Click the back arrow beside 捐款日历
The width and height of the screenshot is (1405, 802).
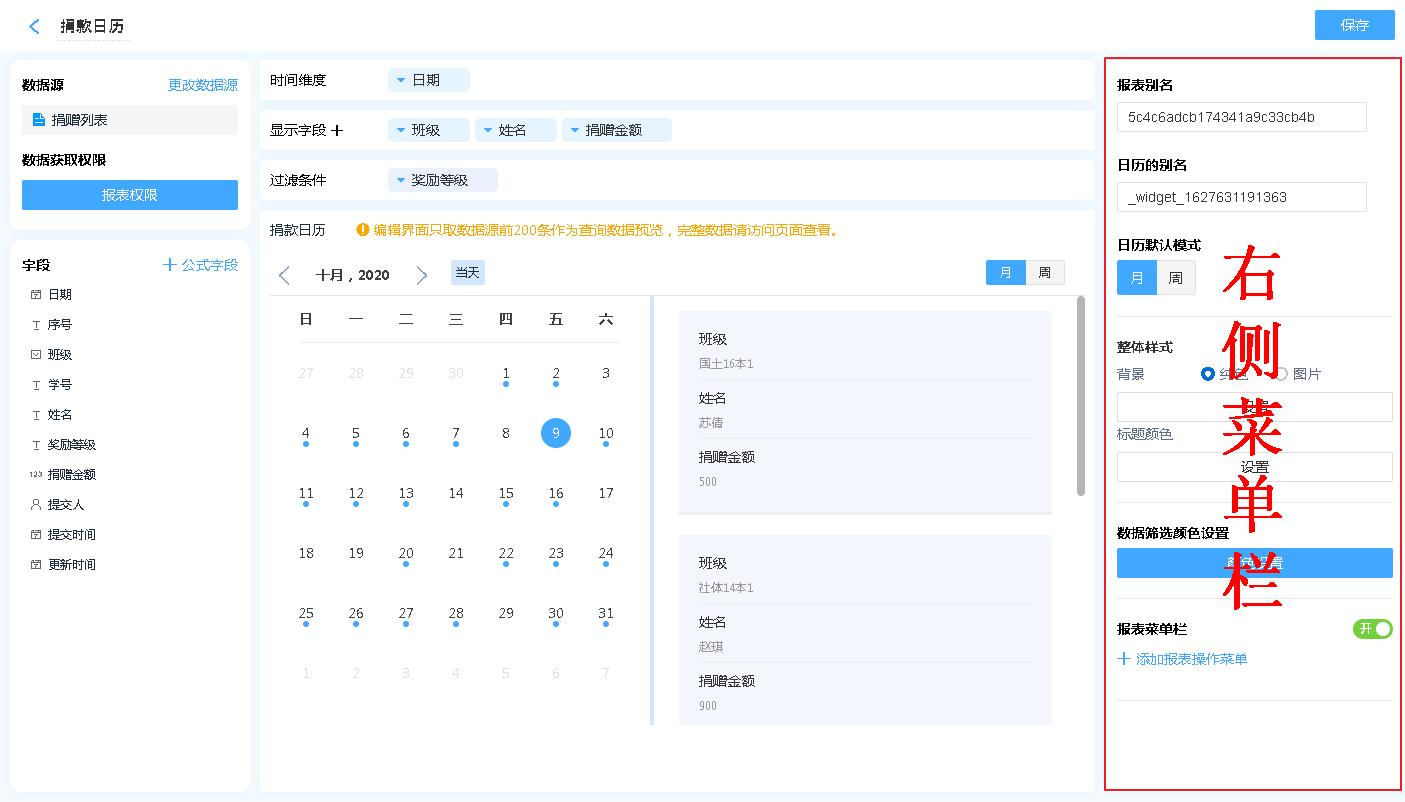click(35, 27)
